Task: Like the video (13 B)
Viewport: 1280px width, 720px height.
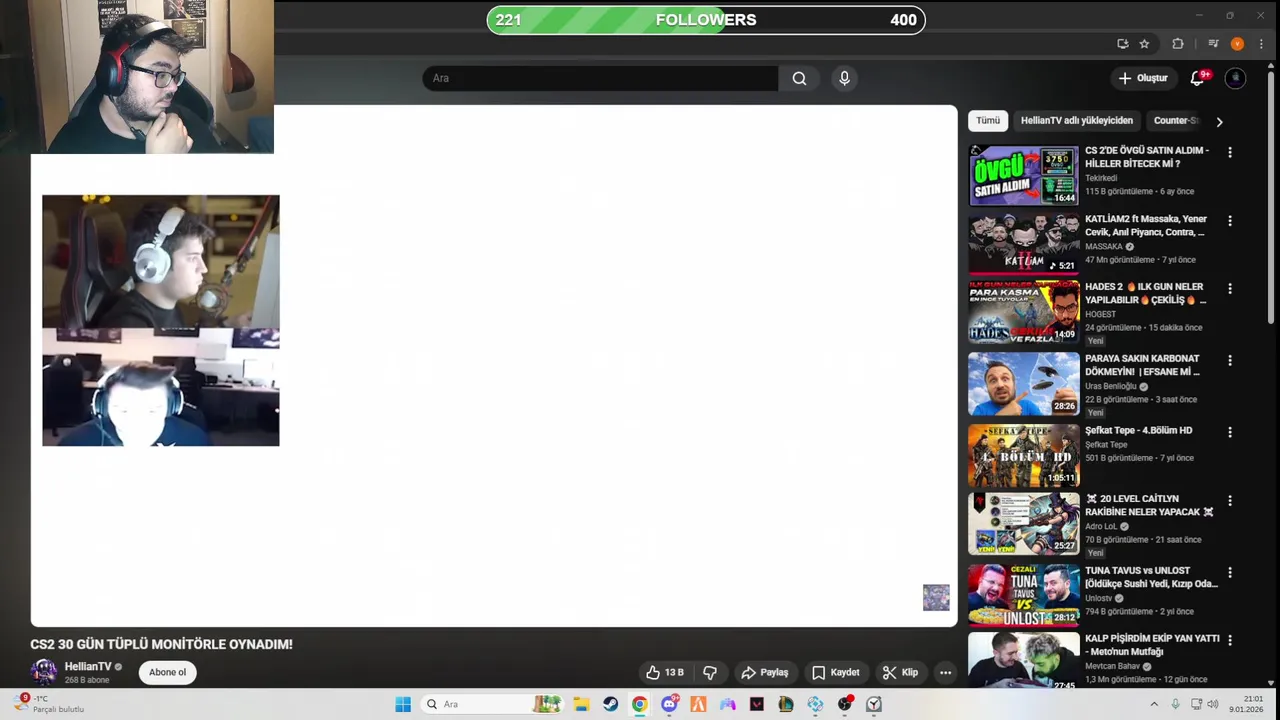Action: pos(665,673)
